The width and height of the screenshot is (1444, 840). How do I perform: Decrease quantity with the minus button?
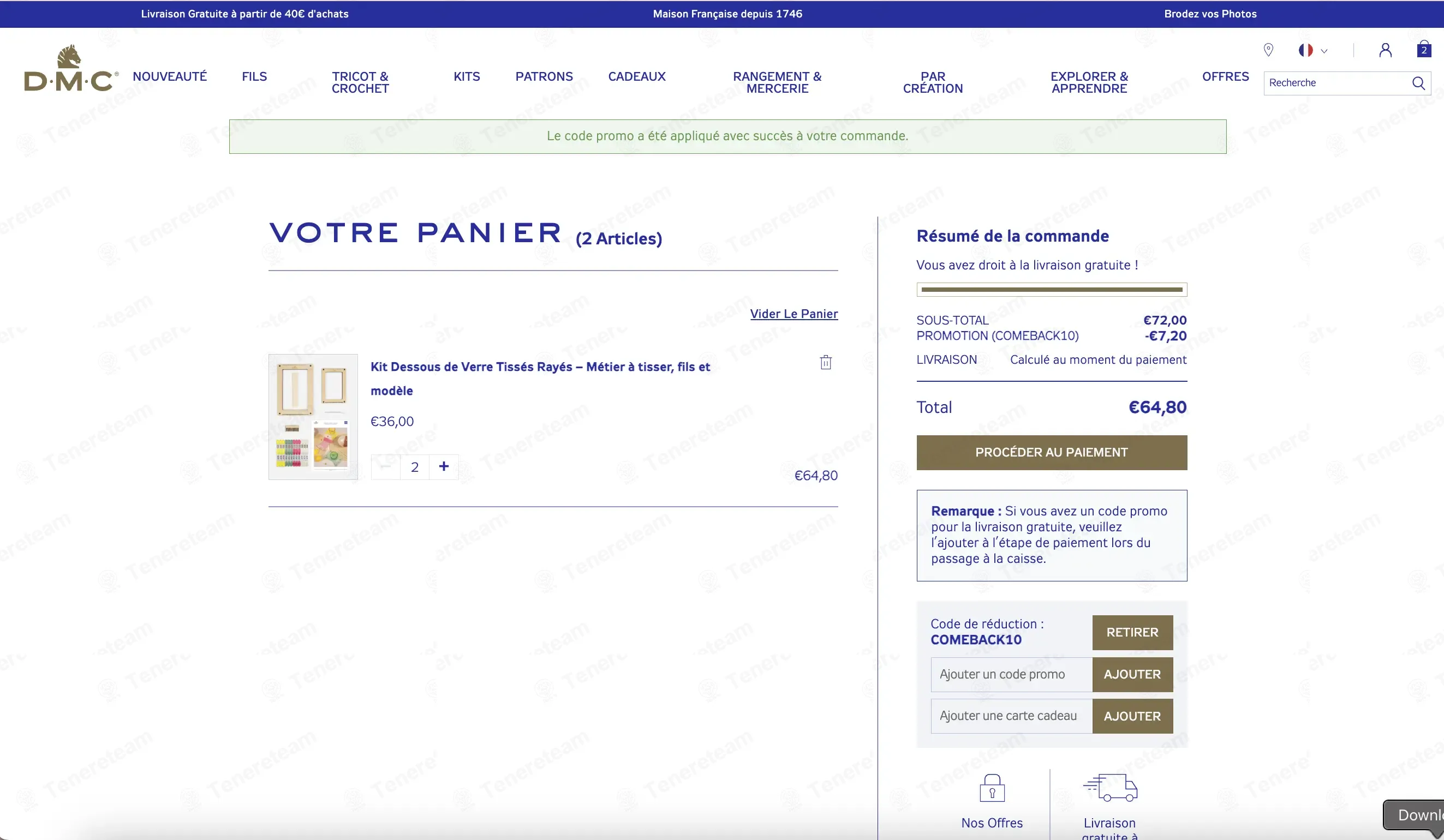pos(386,467)
